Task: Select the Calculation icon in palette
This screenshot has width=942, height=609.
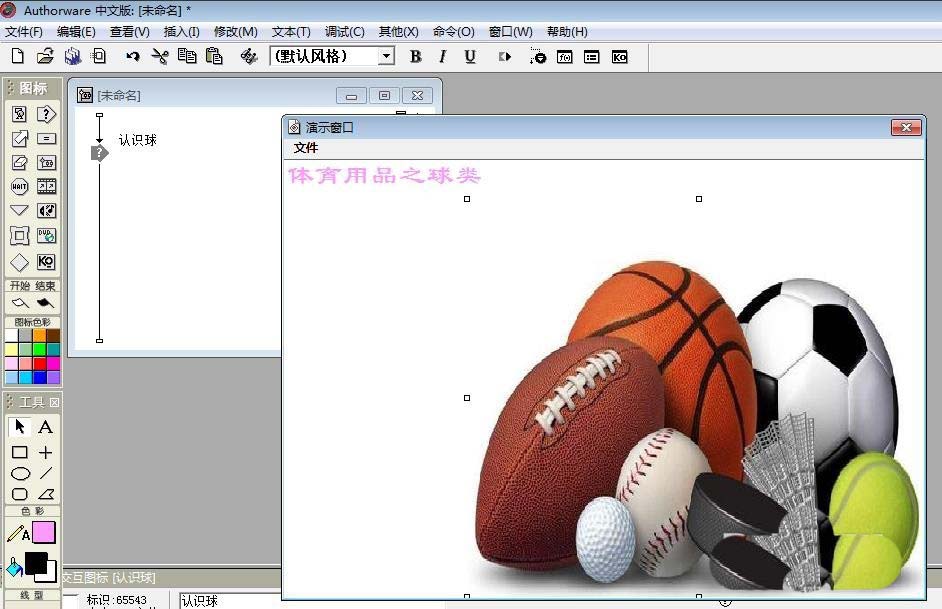Action: 46,139
